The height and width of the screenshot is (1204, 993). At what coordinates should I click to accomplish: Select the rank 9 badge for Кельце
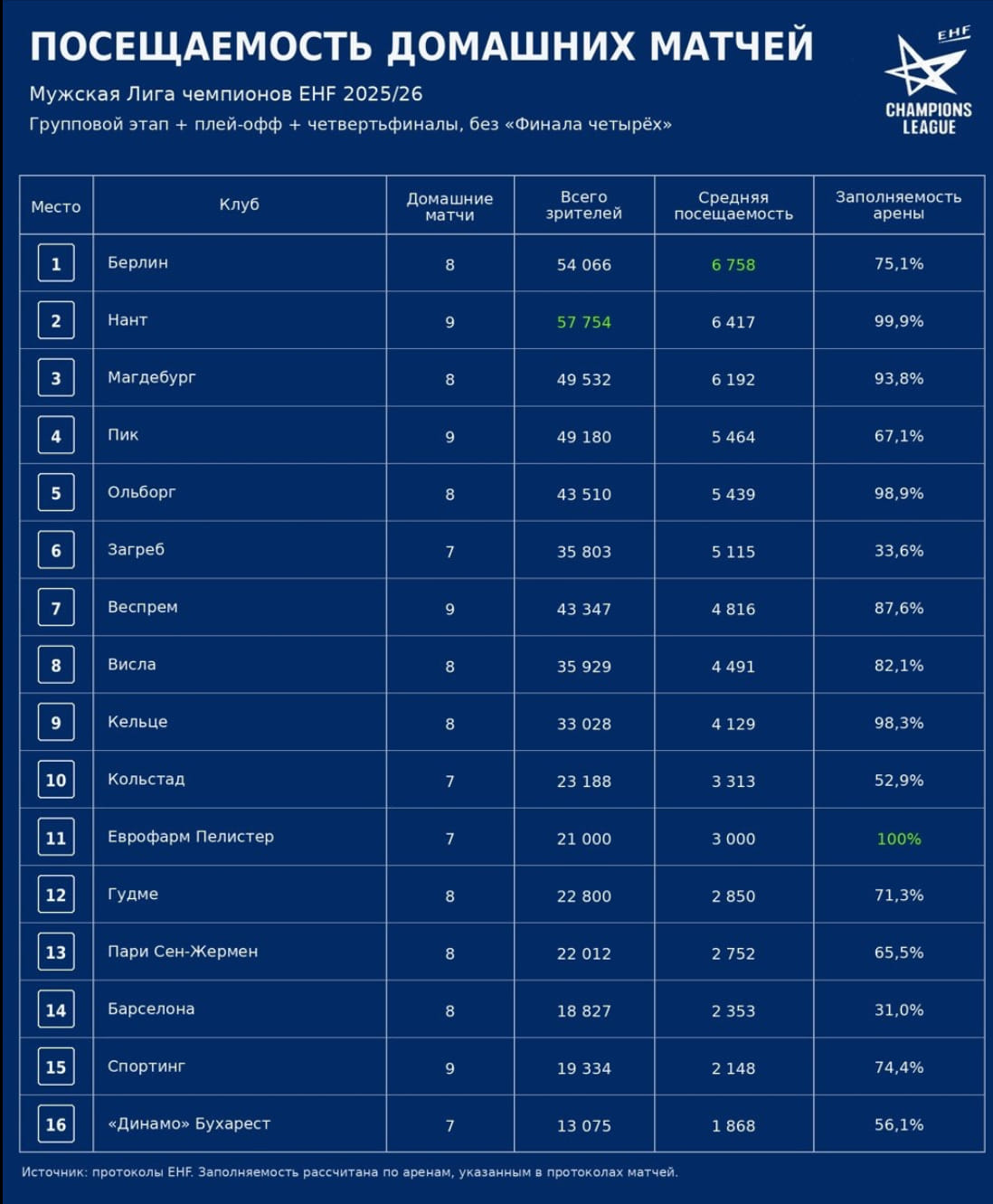click(56, 723)
